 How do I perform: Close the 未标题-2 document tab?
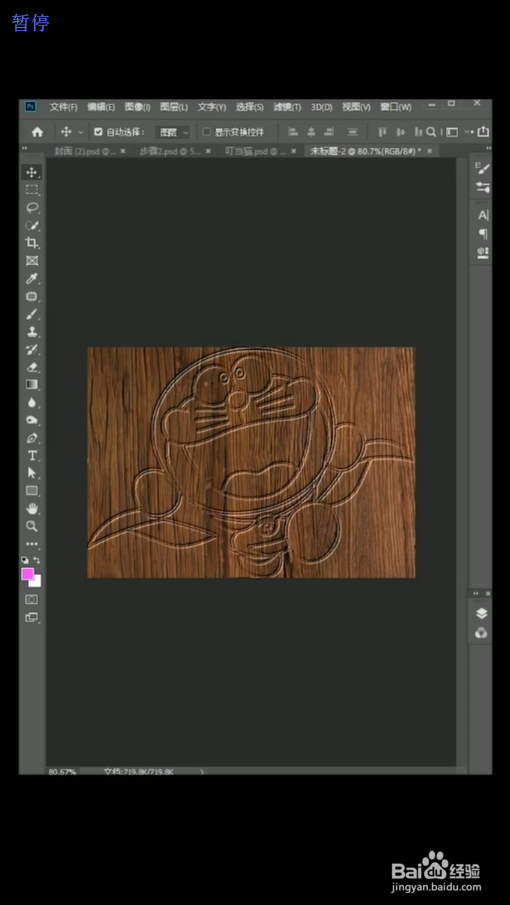pyautogui.click(x=432, y=151)
